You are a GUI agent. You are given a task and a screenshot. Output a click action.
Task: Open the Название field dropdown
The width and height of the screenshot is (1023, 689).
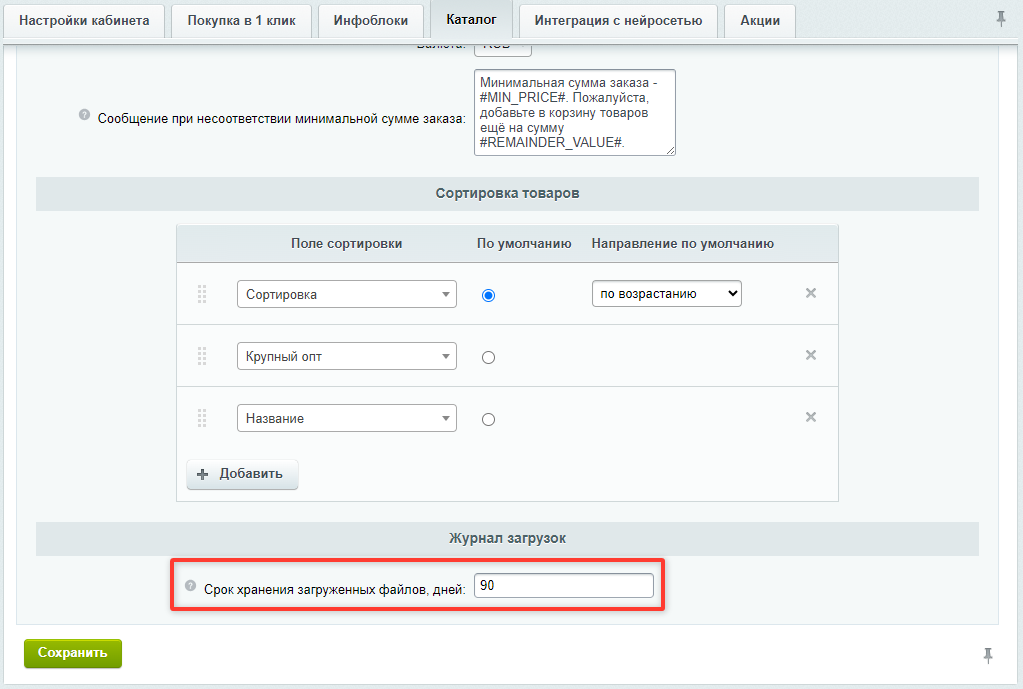pos(346,418)
